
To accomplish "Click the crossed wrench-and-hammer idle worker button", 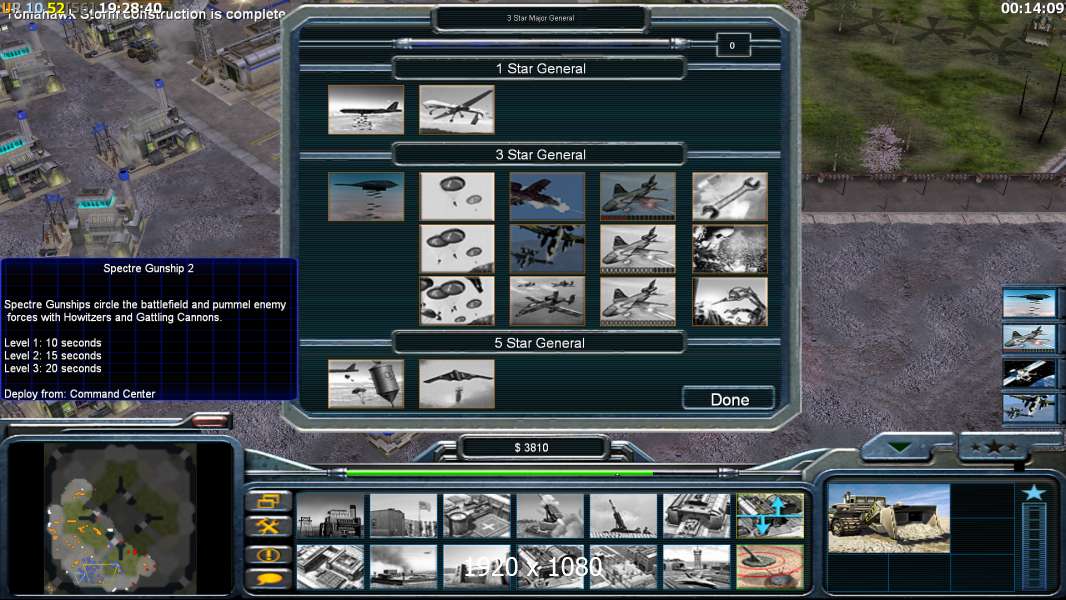I will coord(268,526).
